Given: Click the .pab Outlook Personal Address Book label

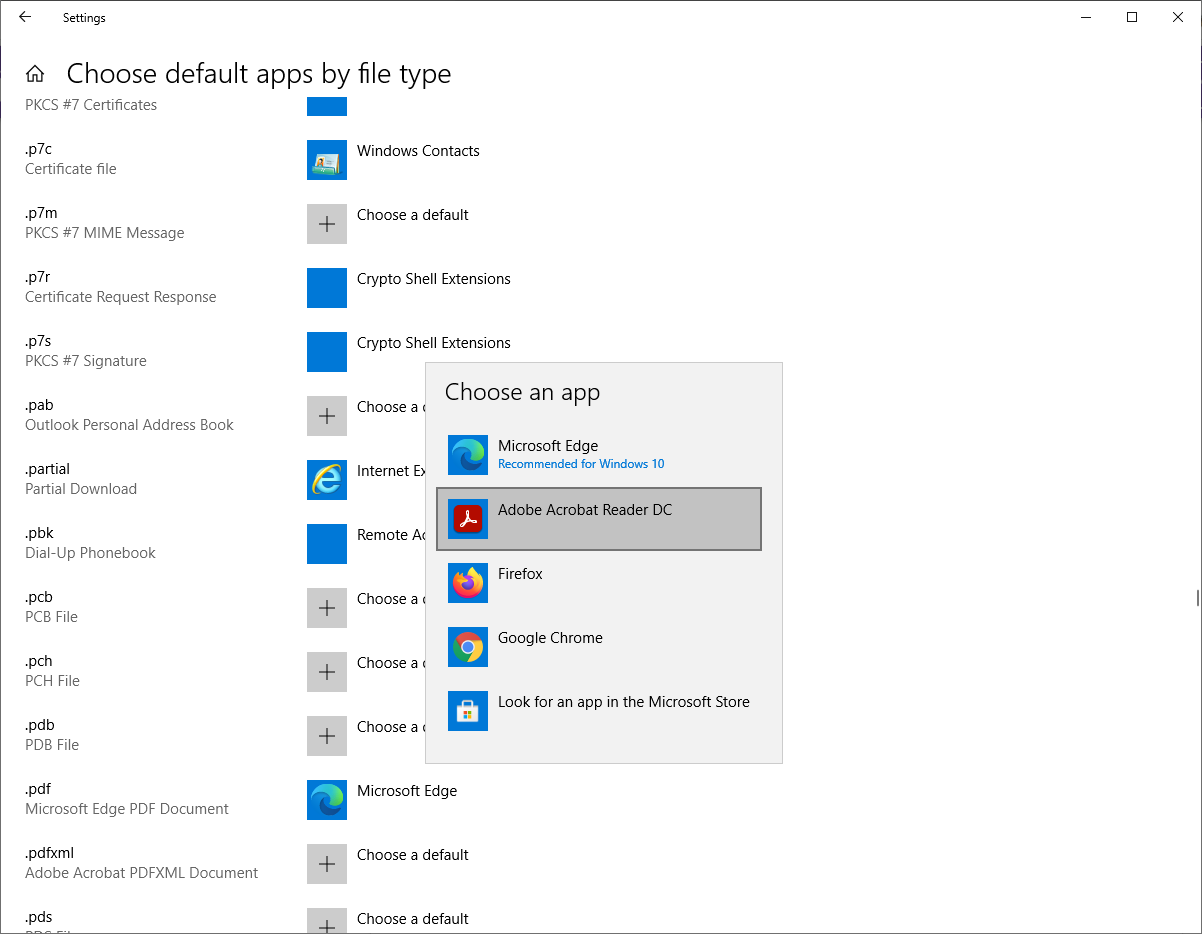Looking at the screenshot, I should 129,415.
